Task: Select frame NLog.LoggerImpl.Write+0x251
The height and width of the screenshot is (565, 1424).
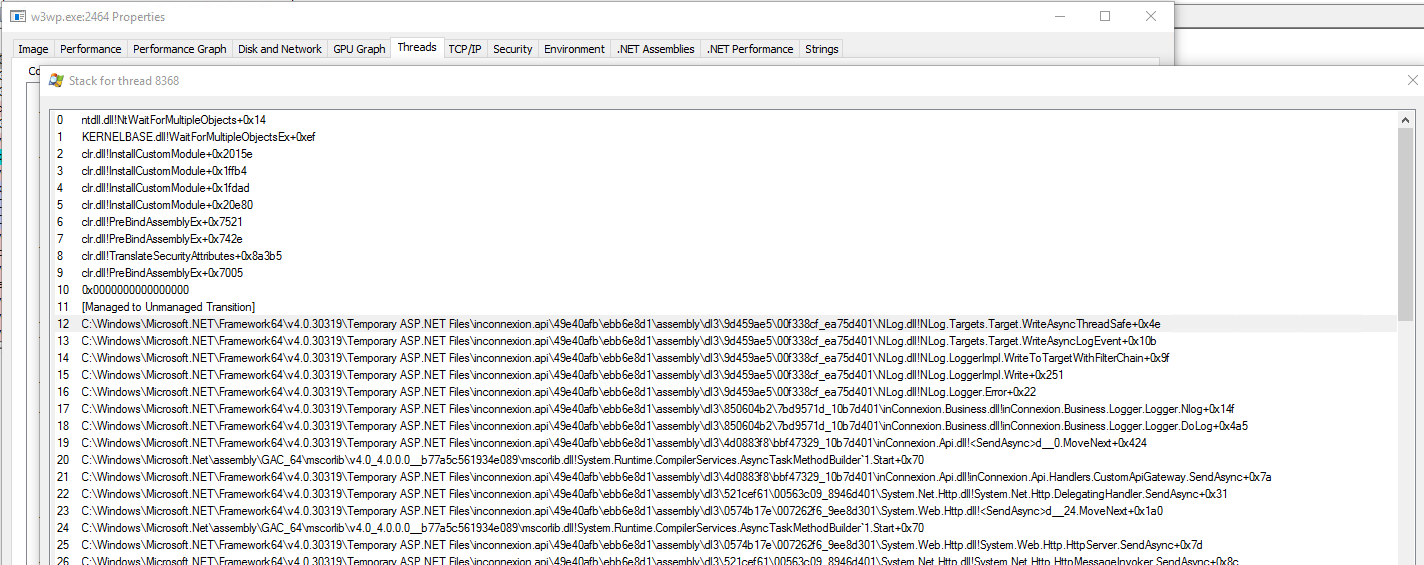Action: [724, 375]
